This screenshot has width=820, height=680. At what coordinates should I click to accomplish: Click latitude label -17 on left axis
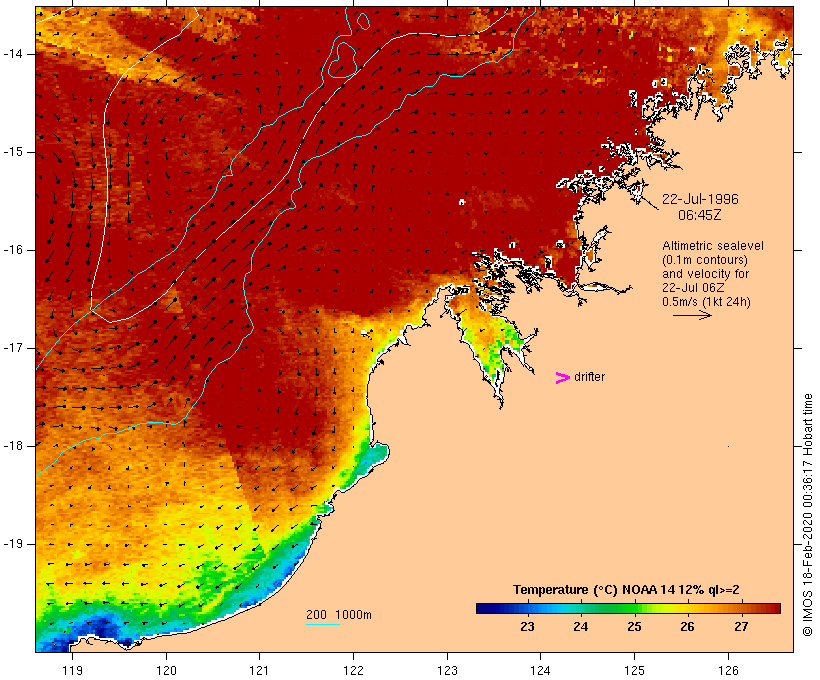point(12,348)
